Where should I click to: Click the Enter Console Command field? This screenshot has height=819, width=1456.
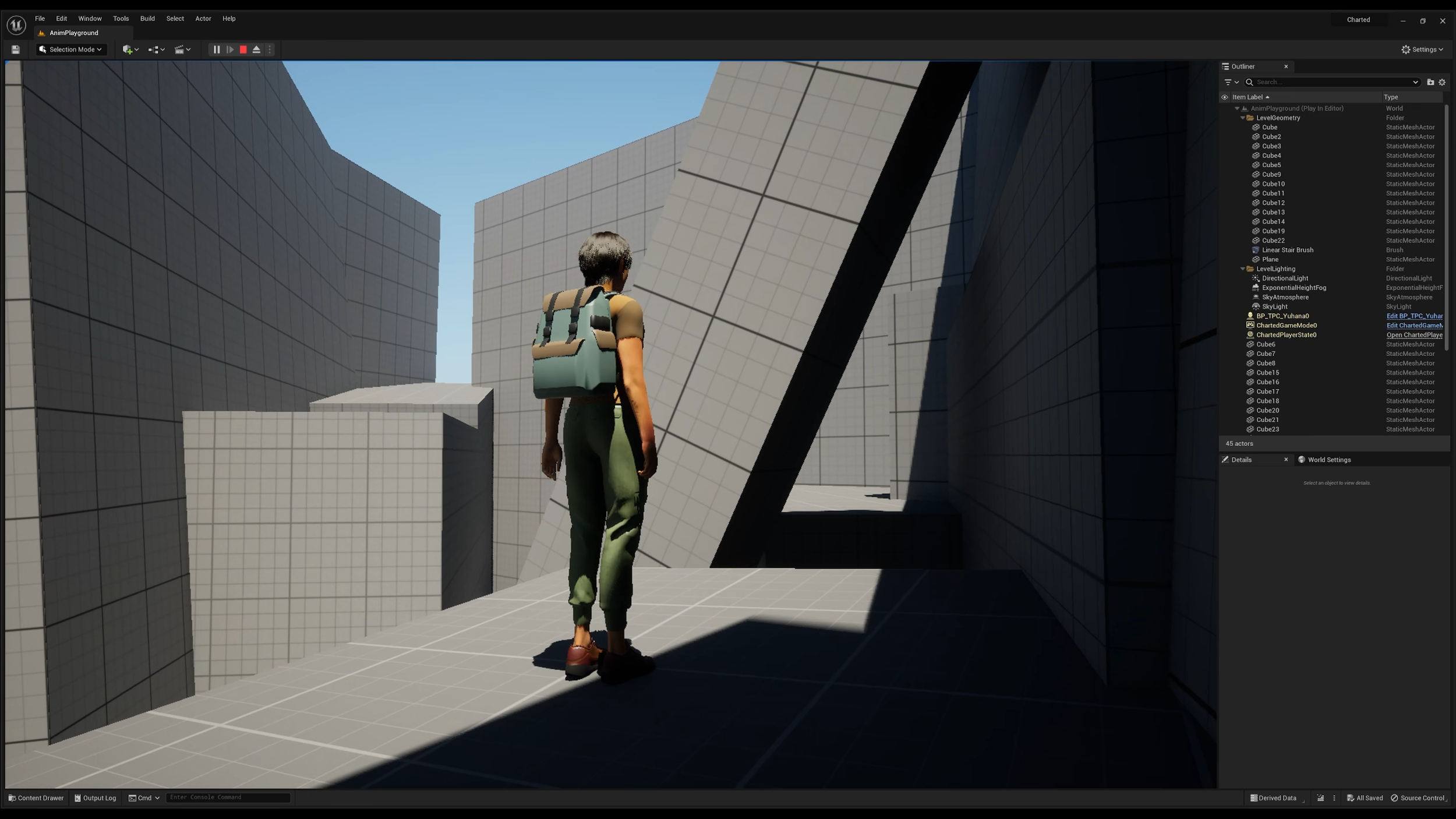coord(227,797)
